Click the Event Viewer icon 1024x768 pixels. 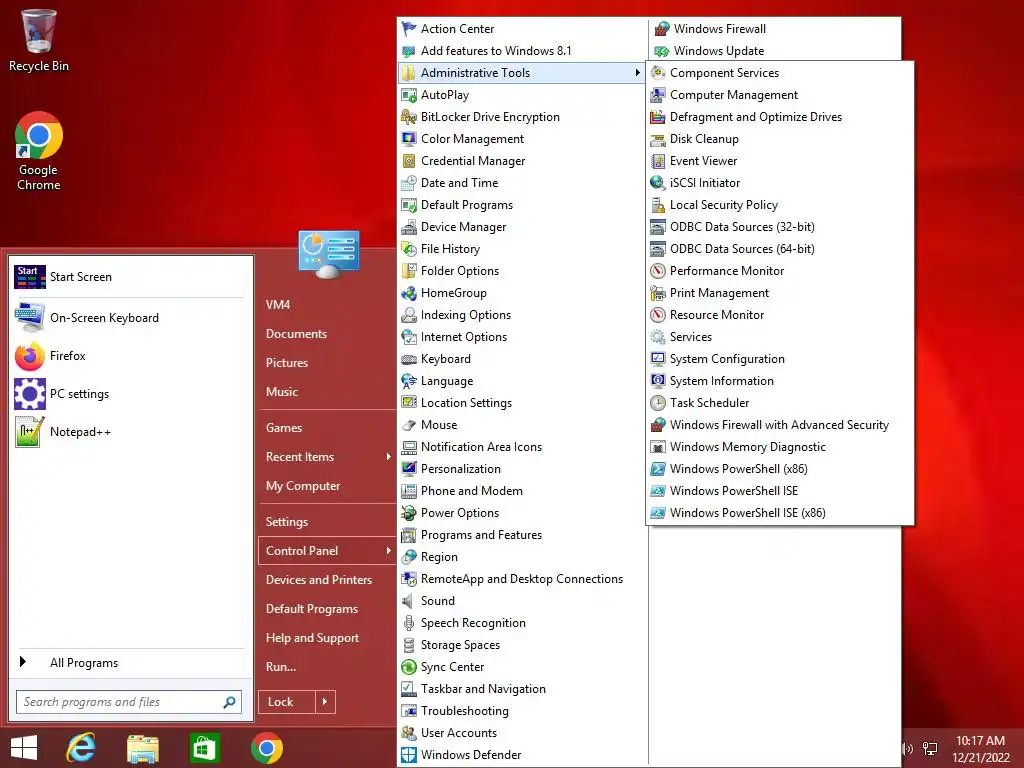[658, 161]
